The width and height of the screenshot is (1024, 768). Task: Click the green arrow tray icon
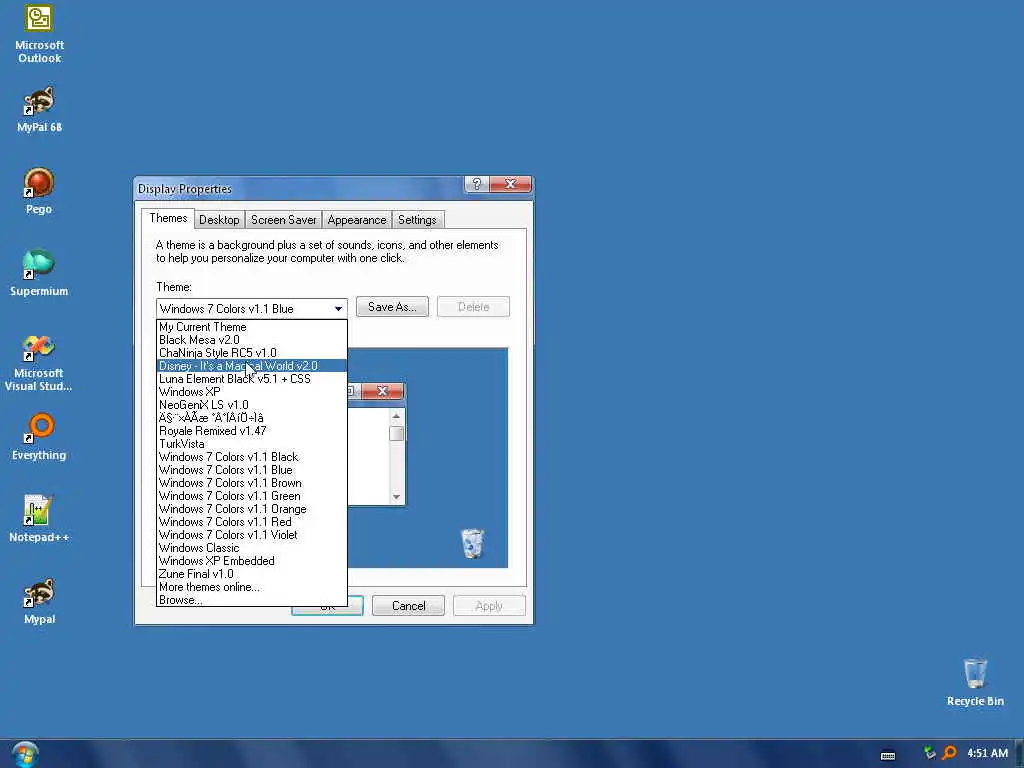tap(930, 753)
